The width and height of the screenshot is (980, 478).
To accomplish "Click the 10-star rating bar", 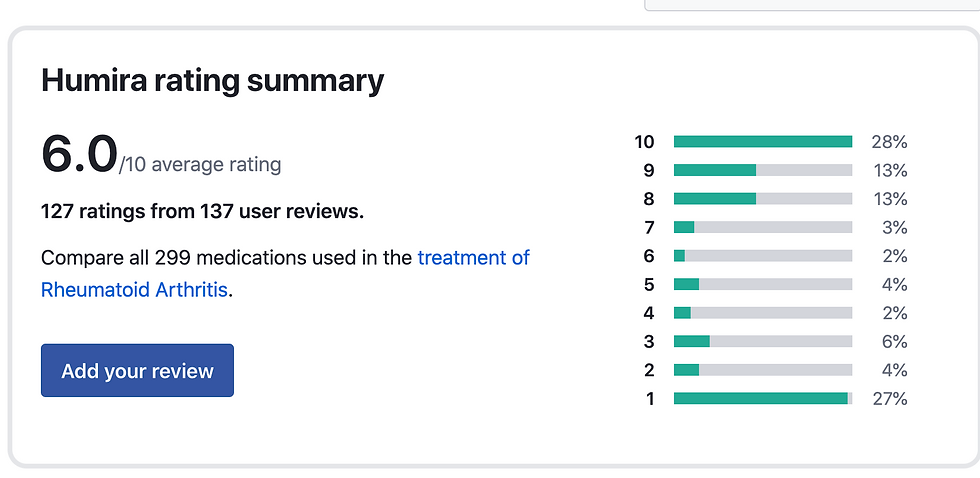I will click(x=762, y=142).
